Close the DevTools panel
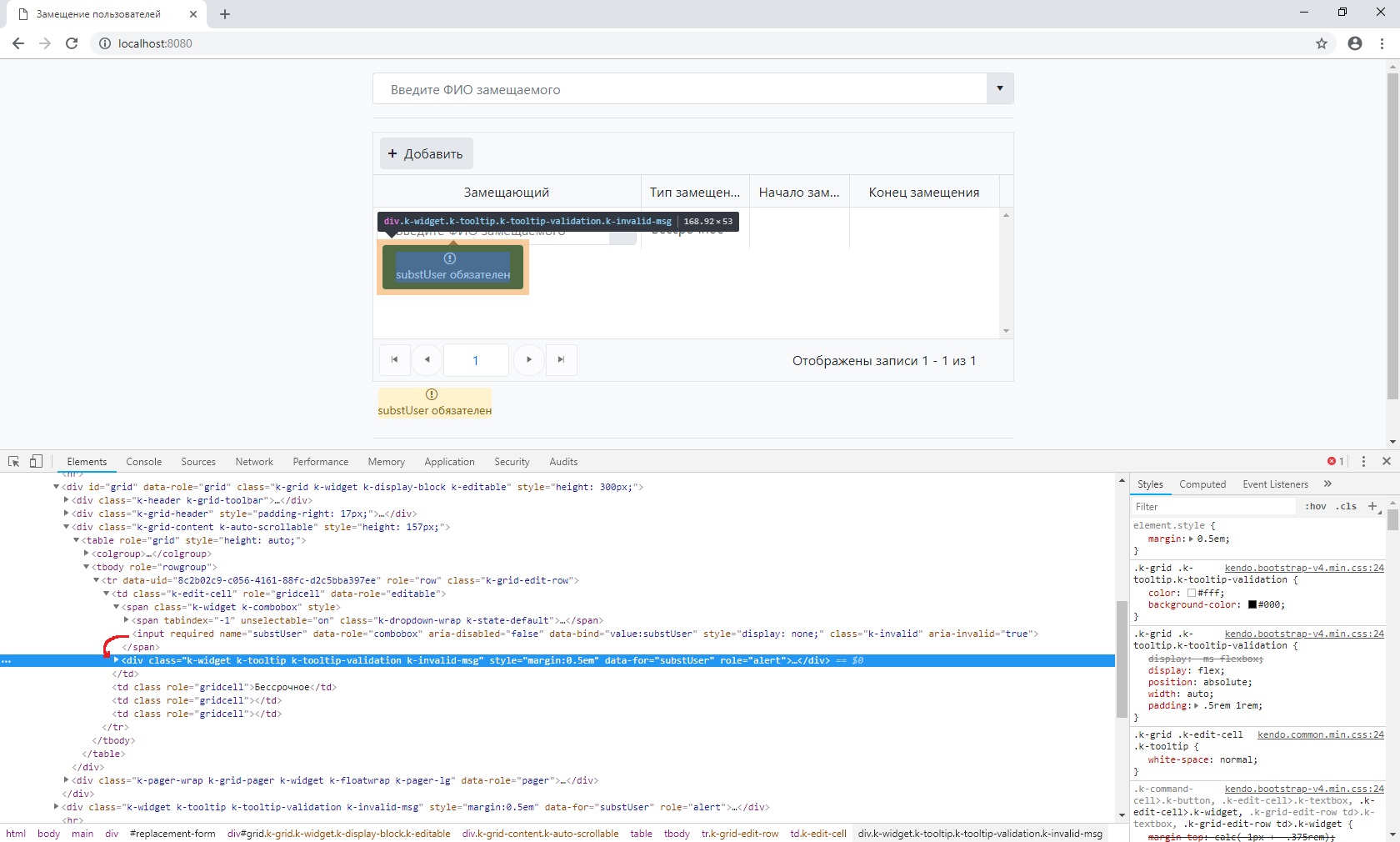 tap(1387, 461)
